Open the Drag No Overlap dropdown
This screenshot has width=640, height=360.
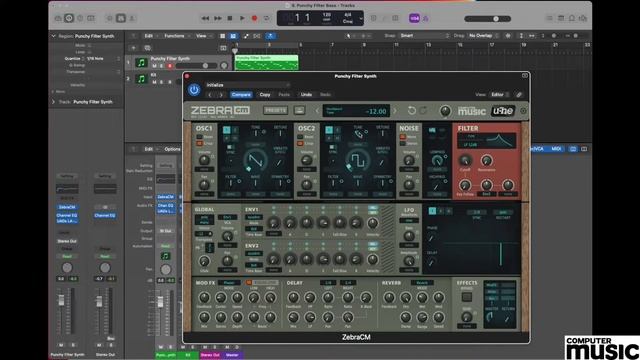(x=484, y=36)
